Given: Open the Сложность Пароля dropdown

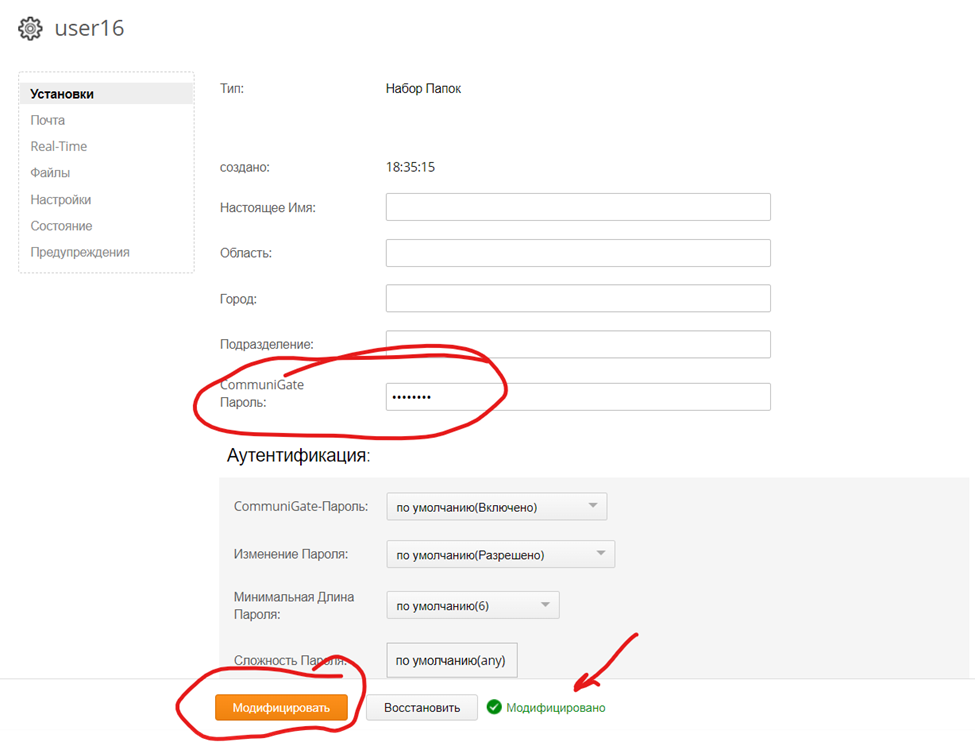Looking at the screenshot, I should pyautogui.click(x=451, y=660).
